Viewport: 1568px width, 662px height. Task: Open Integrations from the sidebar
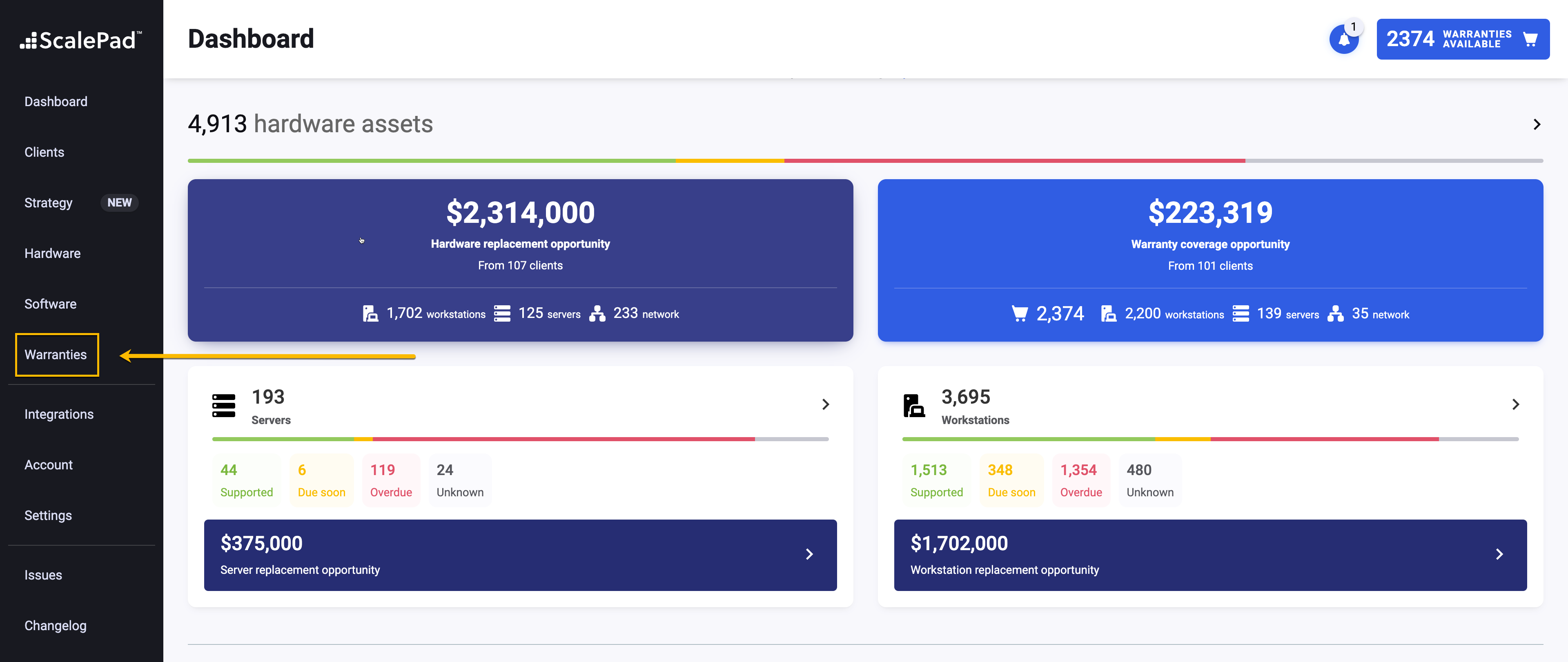[59, 414]
